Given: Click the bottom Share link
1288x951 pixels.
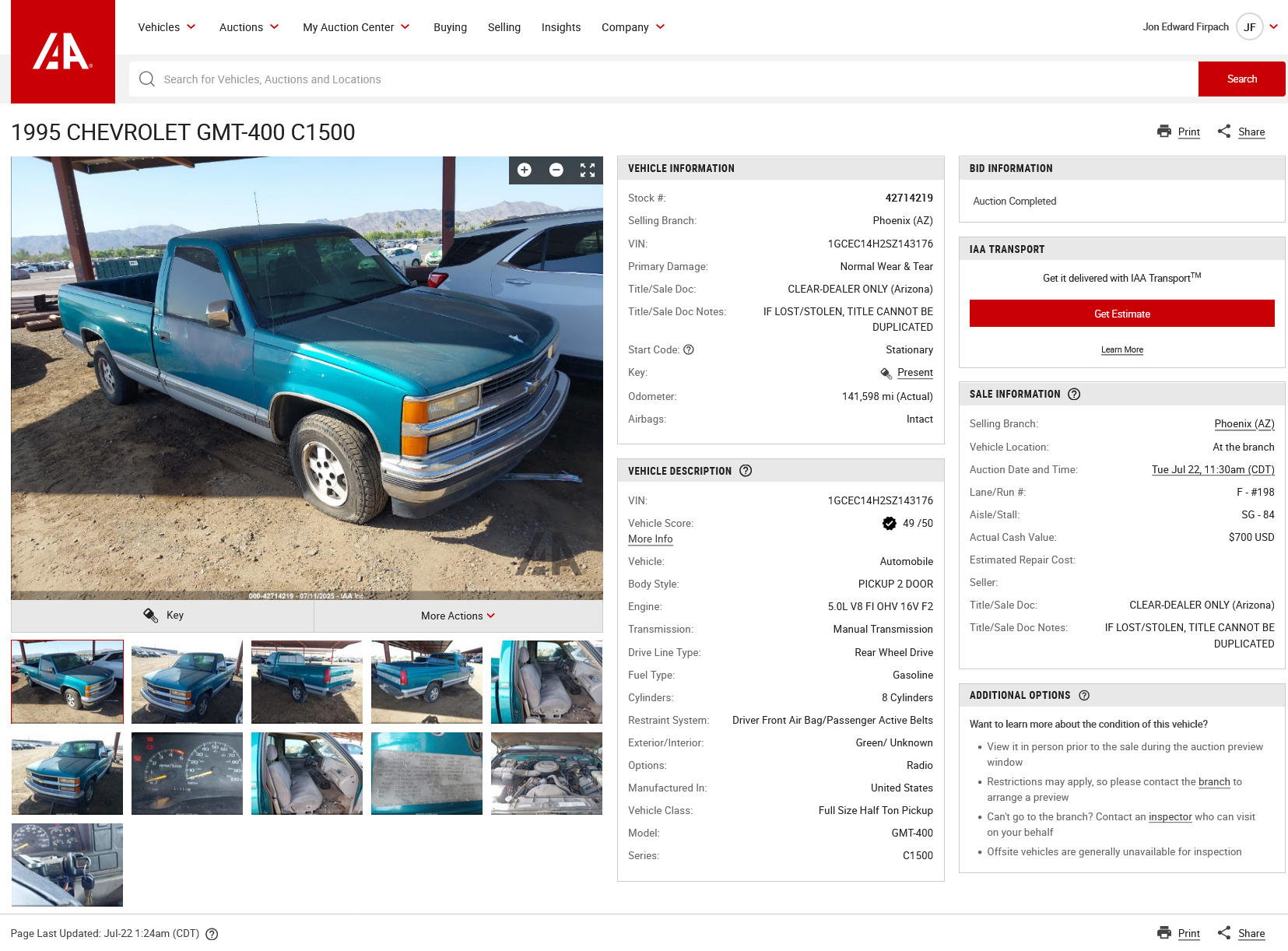Looking at the screenshot, I should tap(1251, 933).
